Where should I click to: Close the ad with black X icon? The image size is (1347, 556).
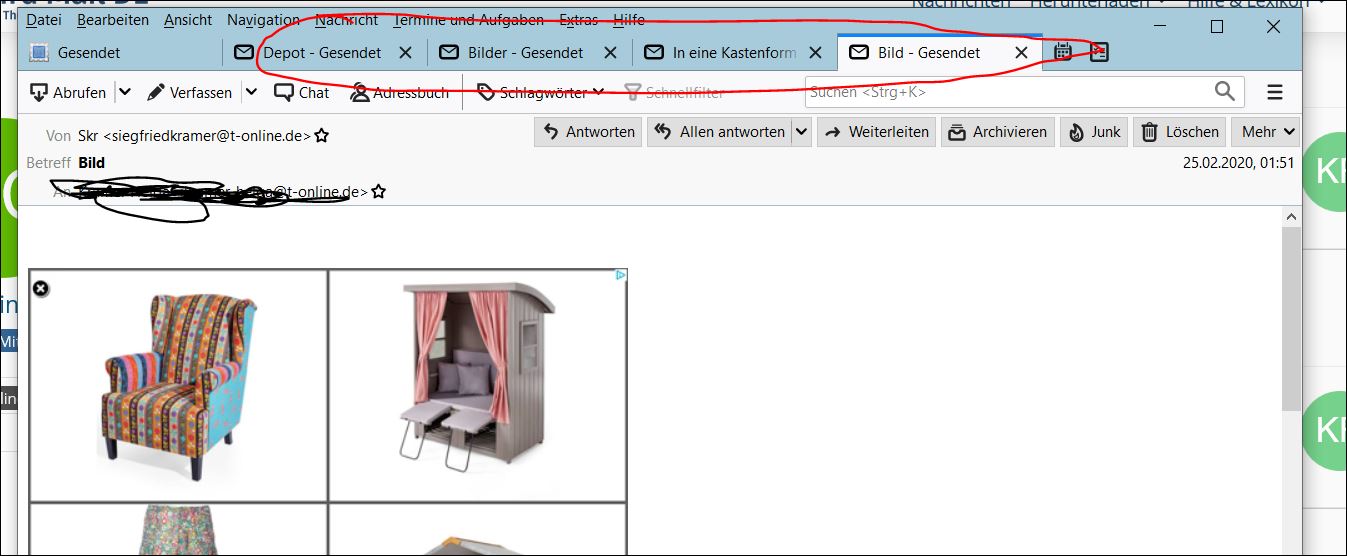click(x=40, y=288)
